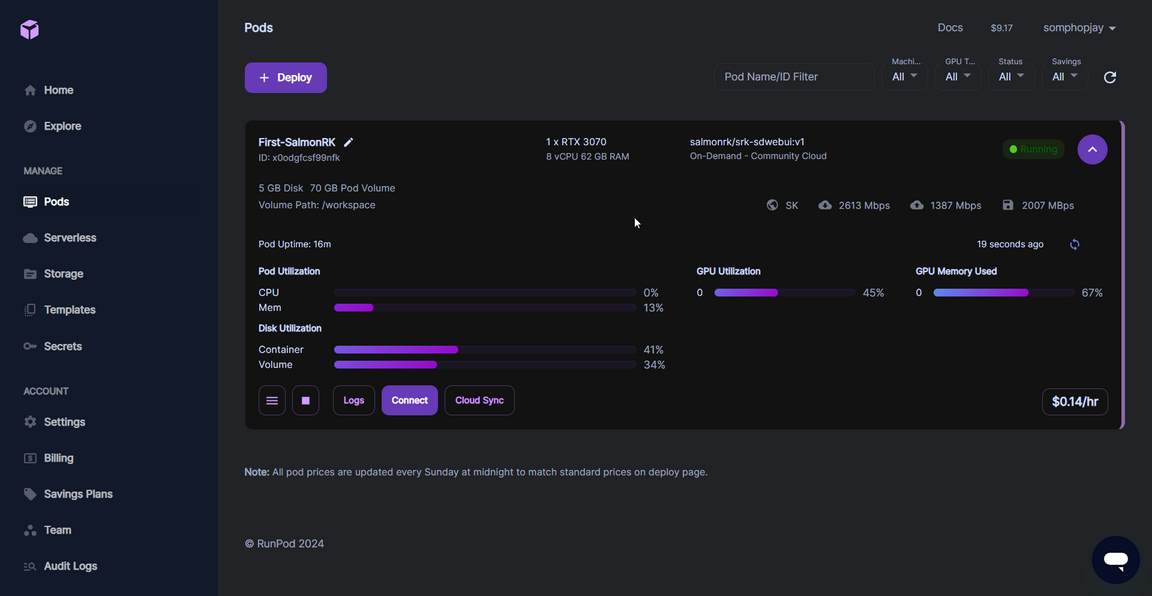Click the Connect button
The image size is (1152, 596).
coord(409,401)
